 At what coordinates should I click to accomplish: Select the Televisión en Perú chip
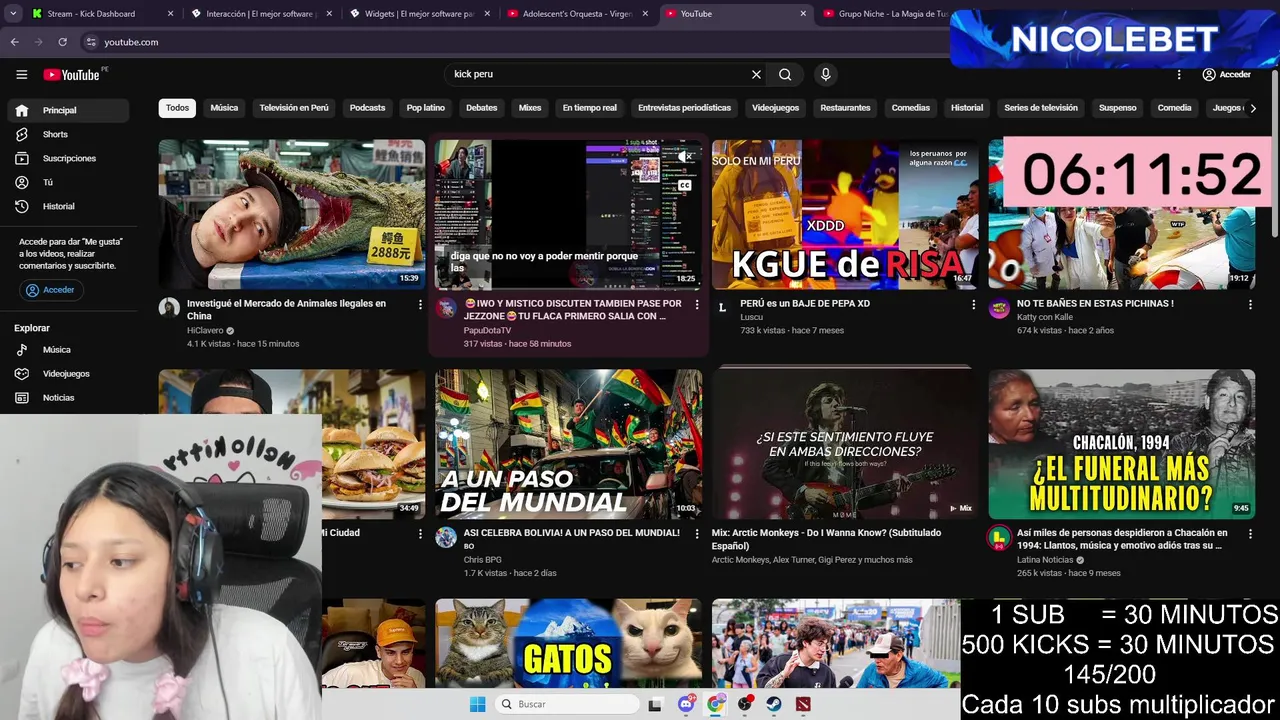pyautogui.click(x=294, y=108)
